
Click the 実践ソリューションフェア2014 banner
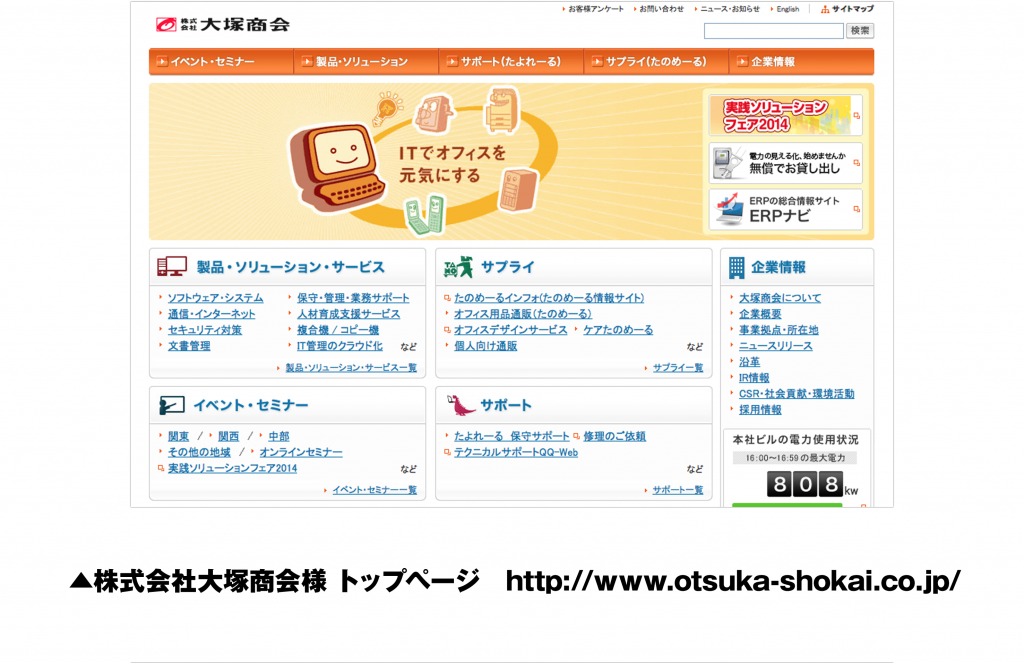click(x=786, y=116)
